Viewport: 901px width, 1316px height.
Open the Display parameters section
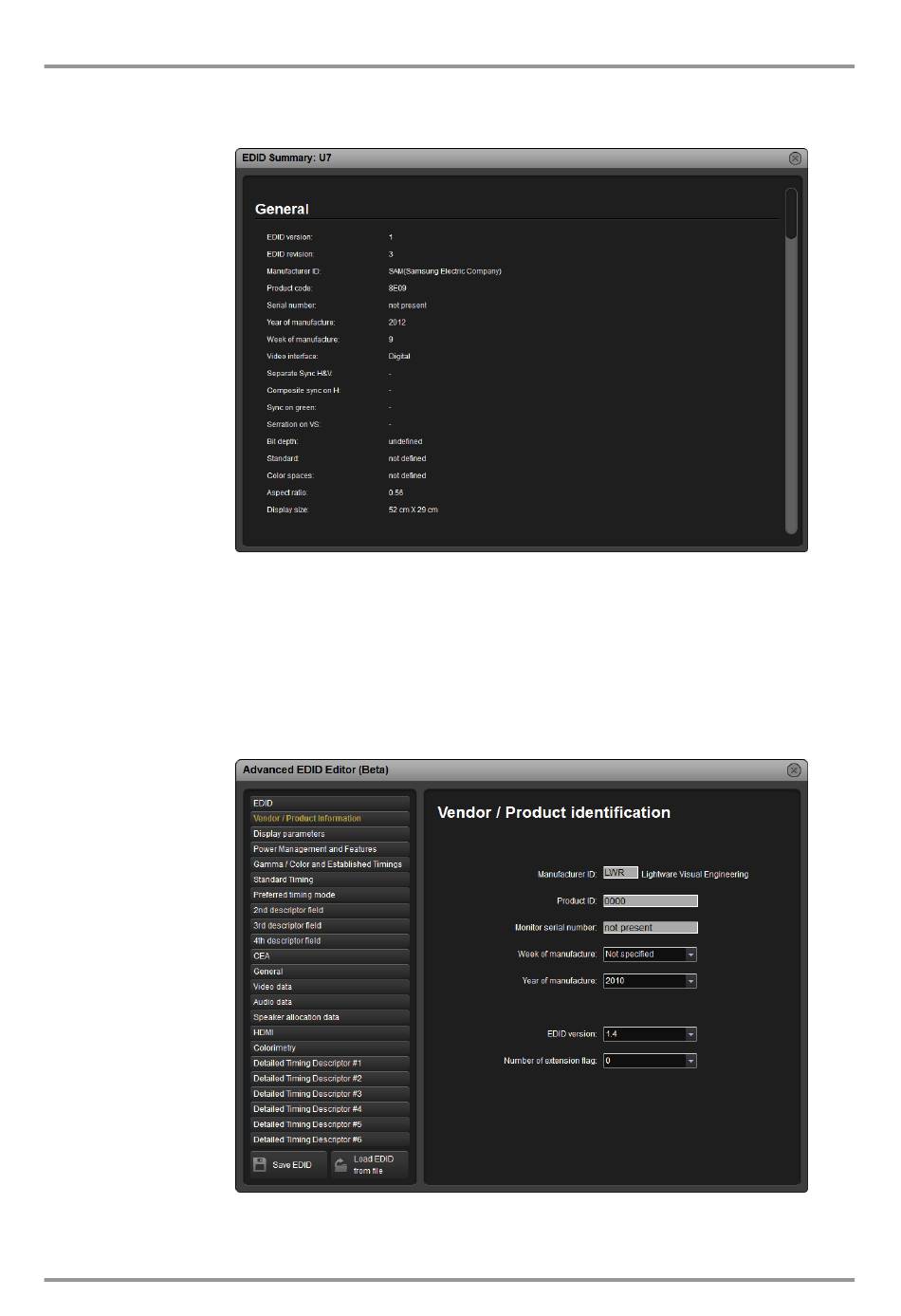coord(330,834)
